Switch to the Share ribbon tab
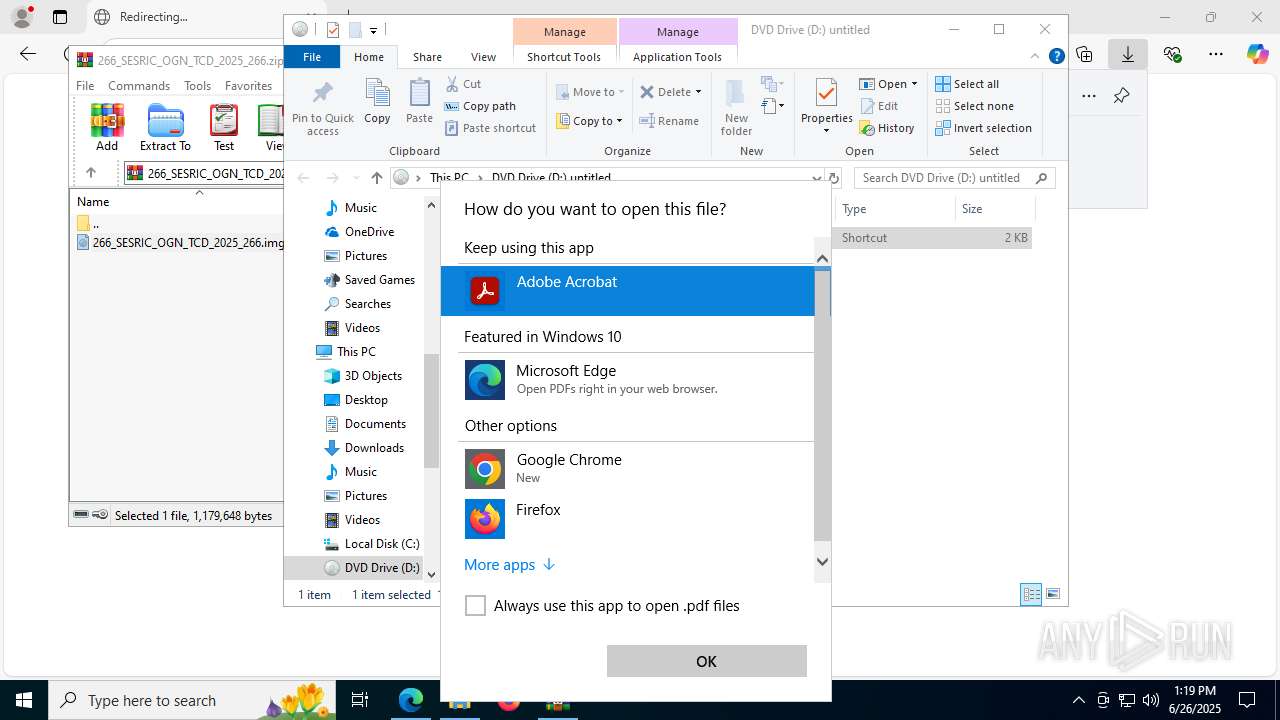1280x720 pixels. [x=427, y=57]
